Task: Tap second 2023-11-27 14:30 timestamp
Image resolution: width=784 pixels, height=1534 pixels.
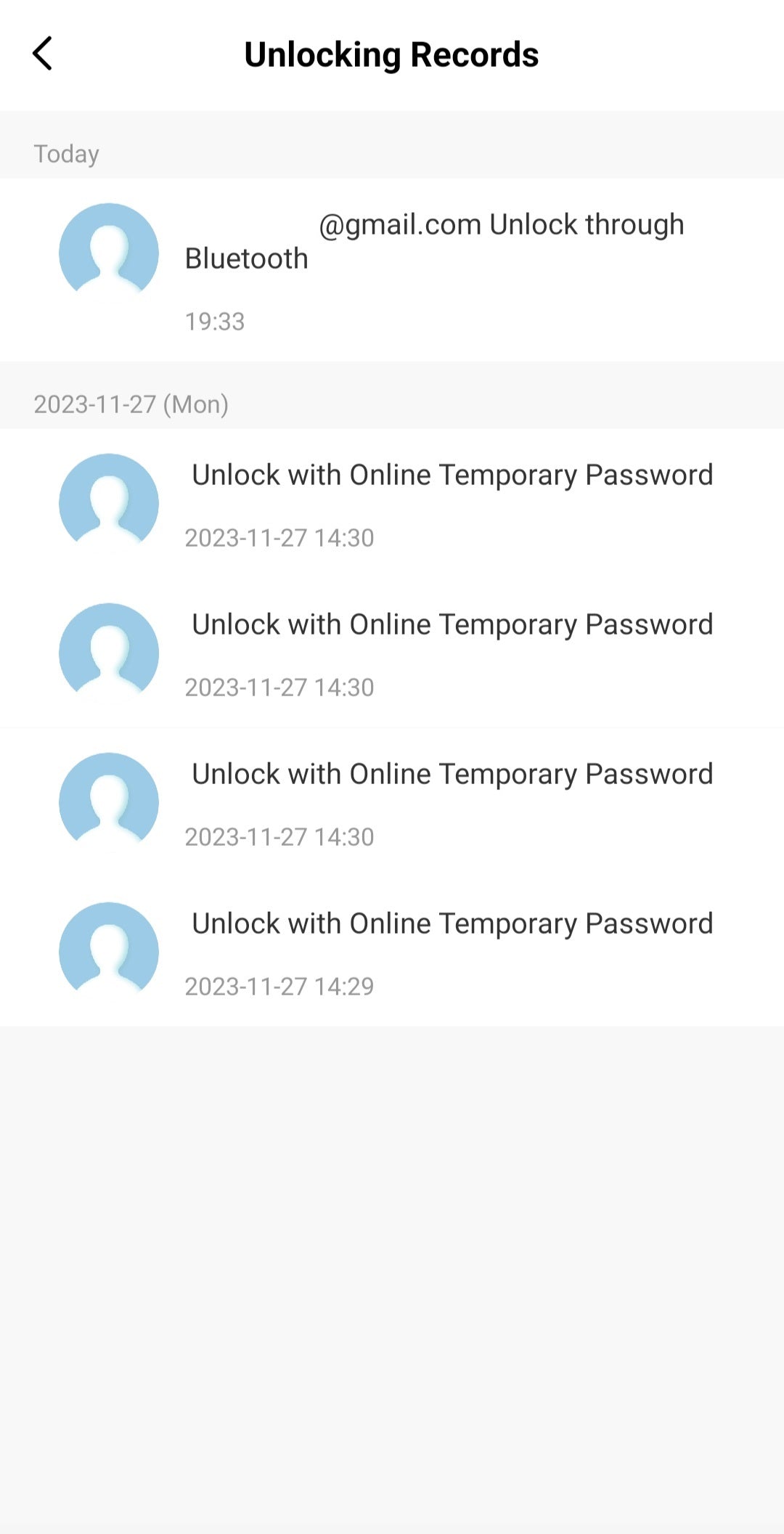Action: (x=279, y=688)
